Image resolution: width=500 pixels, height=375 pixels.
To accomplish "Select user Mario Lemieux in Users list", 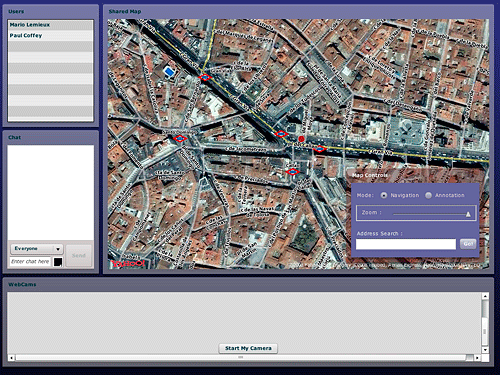I will point(51,25).
